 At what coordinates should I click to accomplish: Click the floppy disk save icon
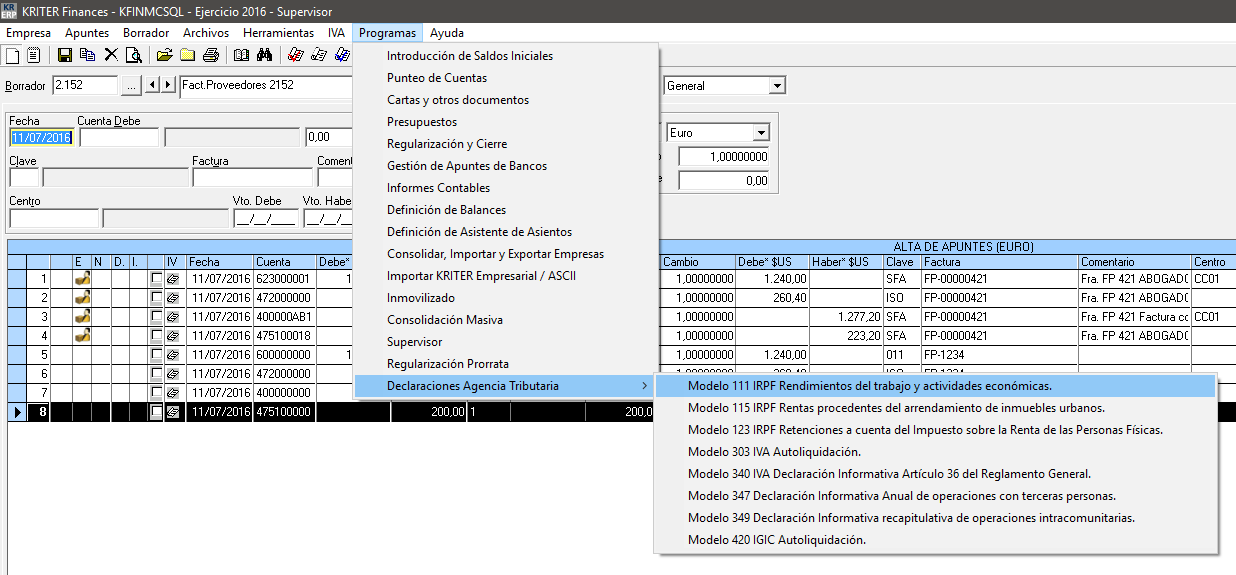tap(65, 55)
